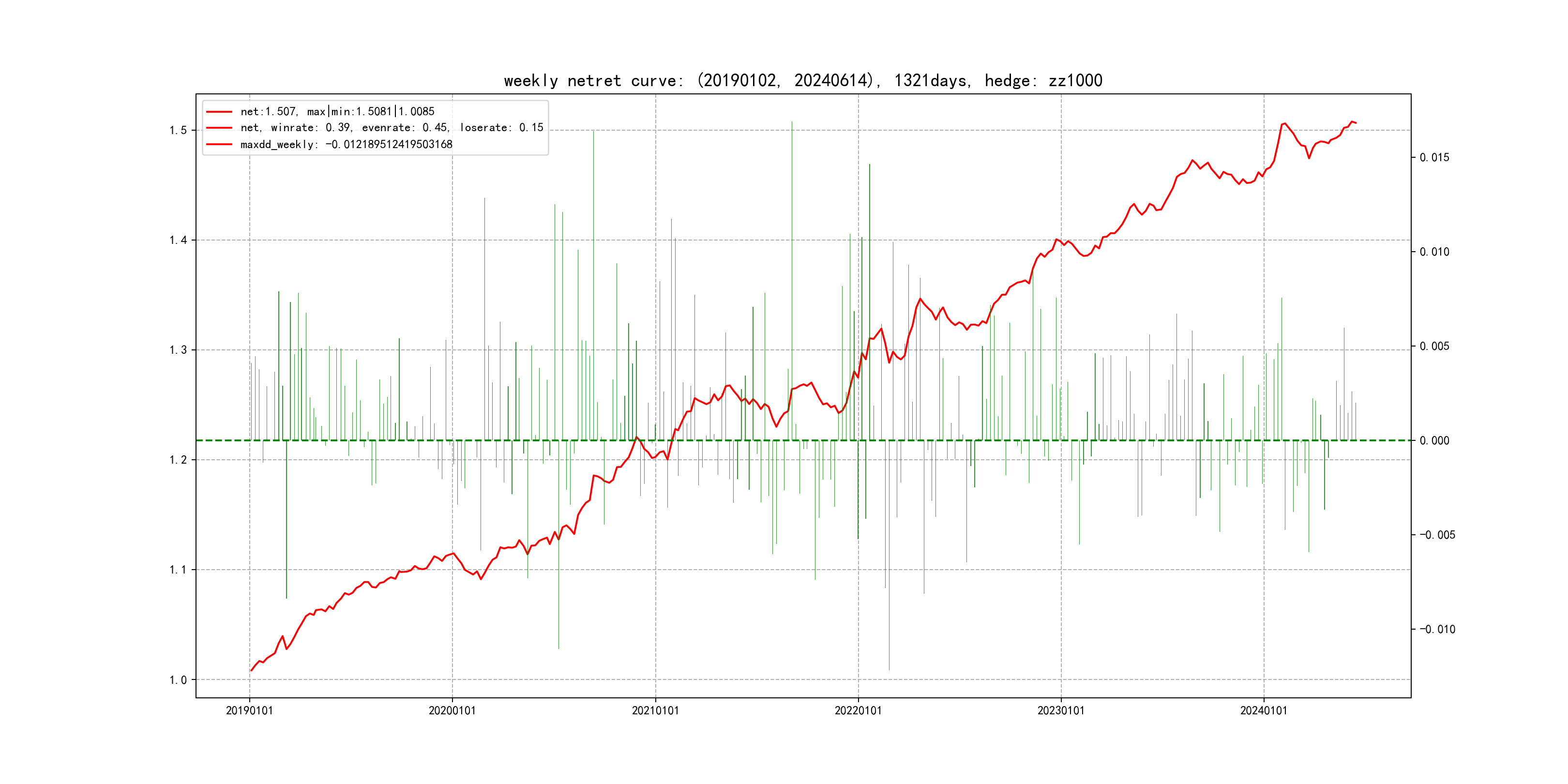The image size is (1568, 784).
Task: Click the legend entry starting with net:1.507
Action: (337, 111)
